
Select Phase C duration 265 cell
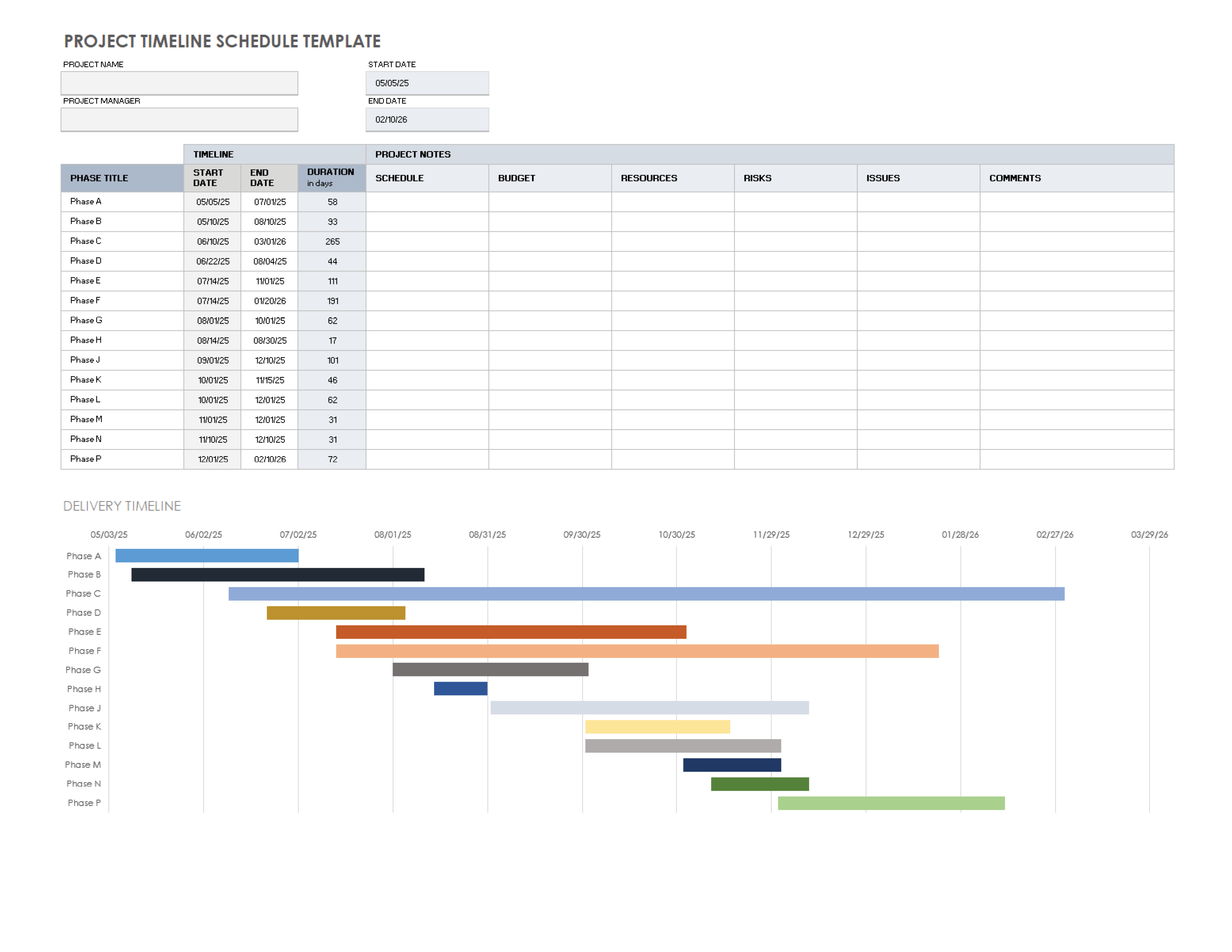(332, 242)
